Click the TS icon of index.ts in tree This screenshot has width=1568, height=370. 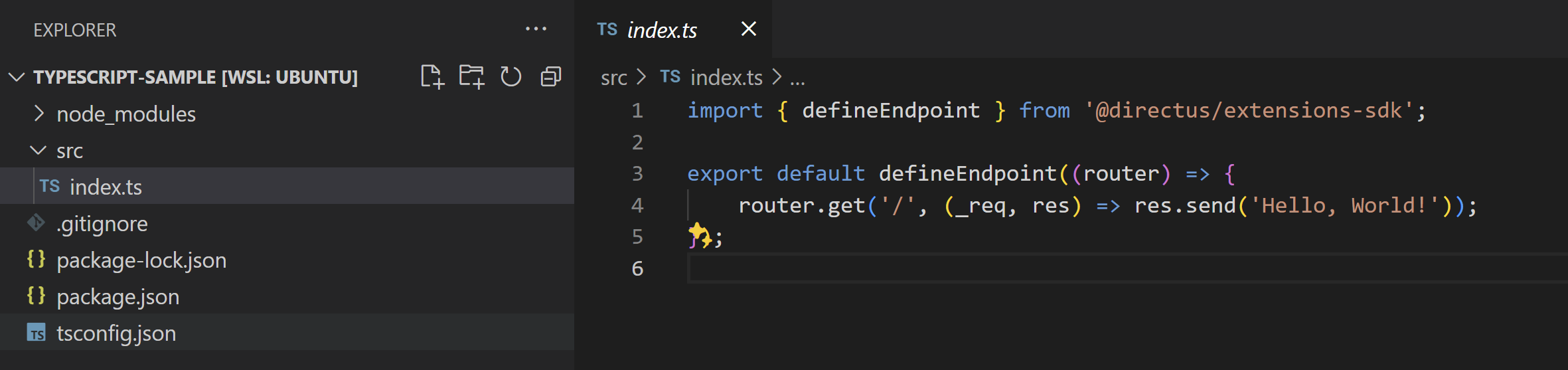coord(50,186)
